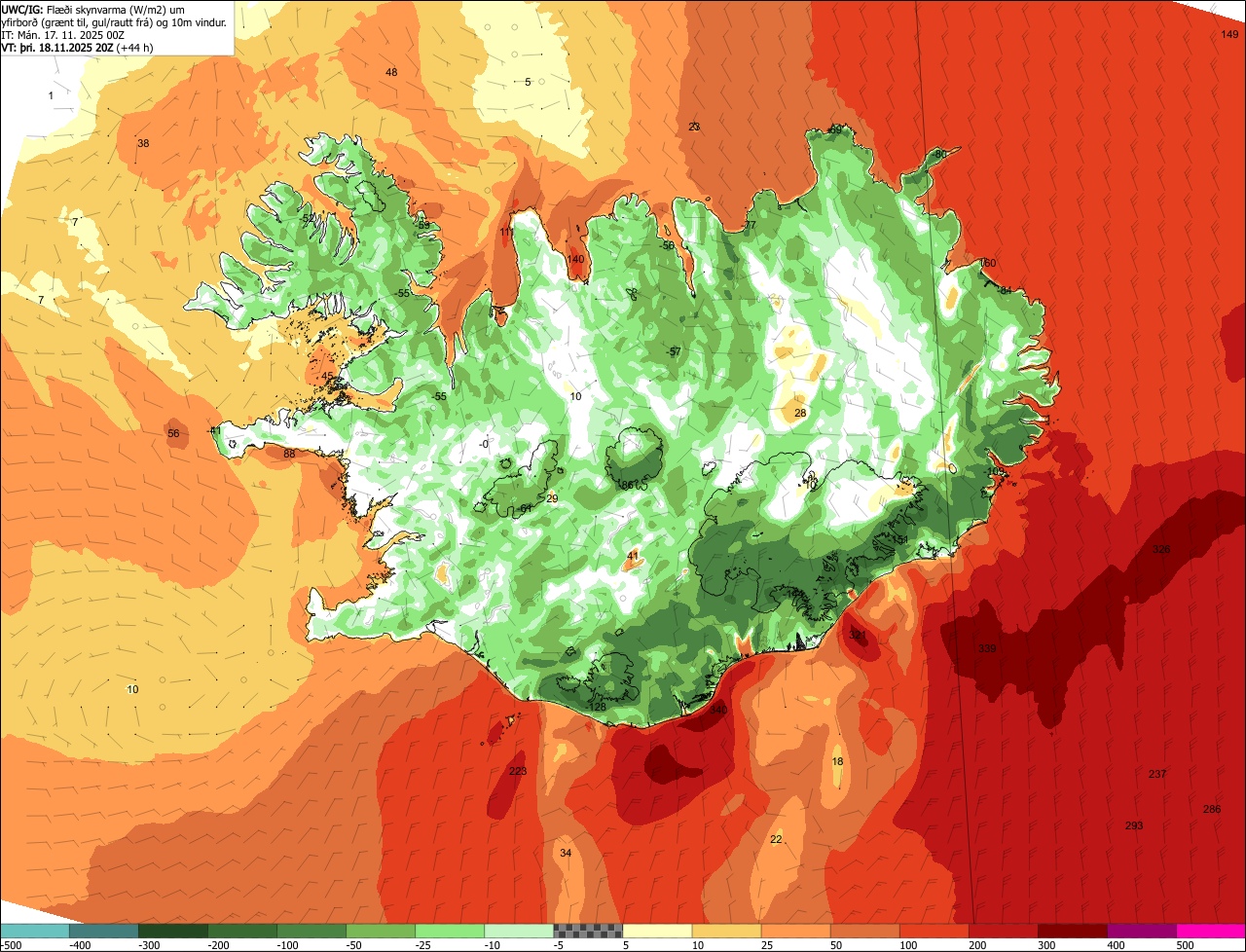Screen dimensions: 1246x952
Task: Click the '160' value on the east coast
Action: click(x=987, y=264)
